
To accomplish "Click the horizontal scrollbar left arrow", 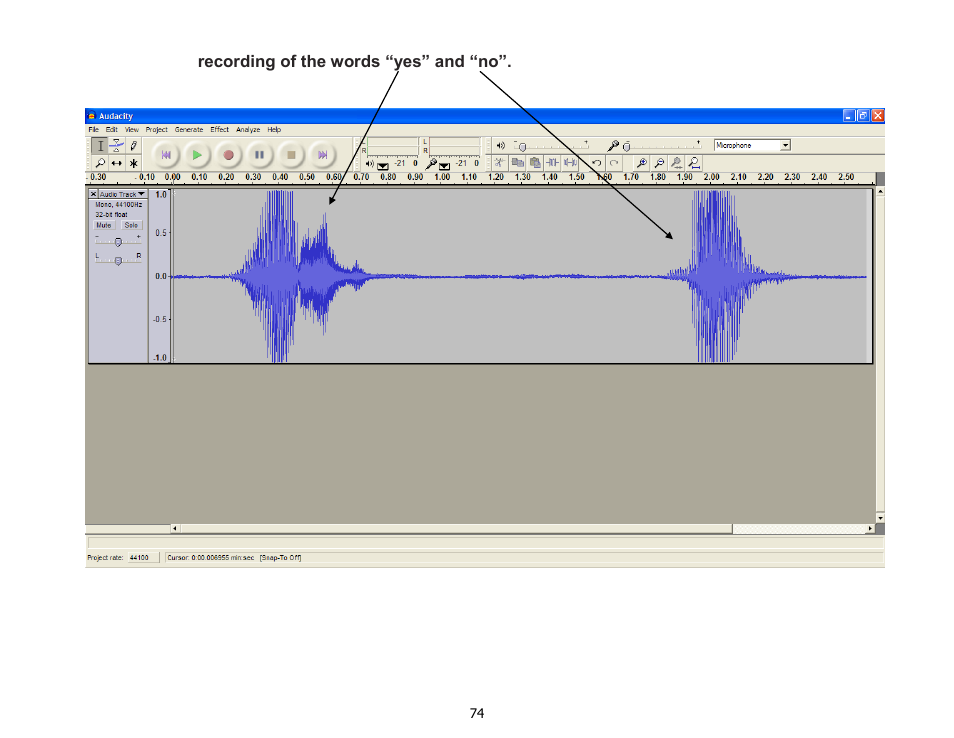I will coord(175,528).
